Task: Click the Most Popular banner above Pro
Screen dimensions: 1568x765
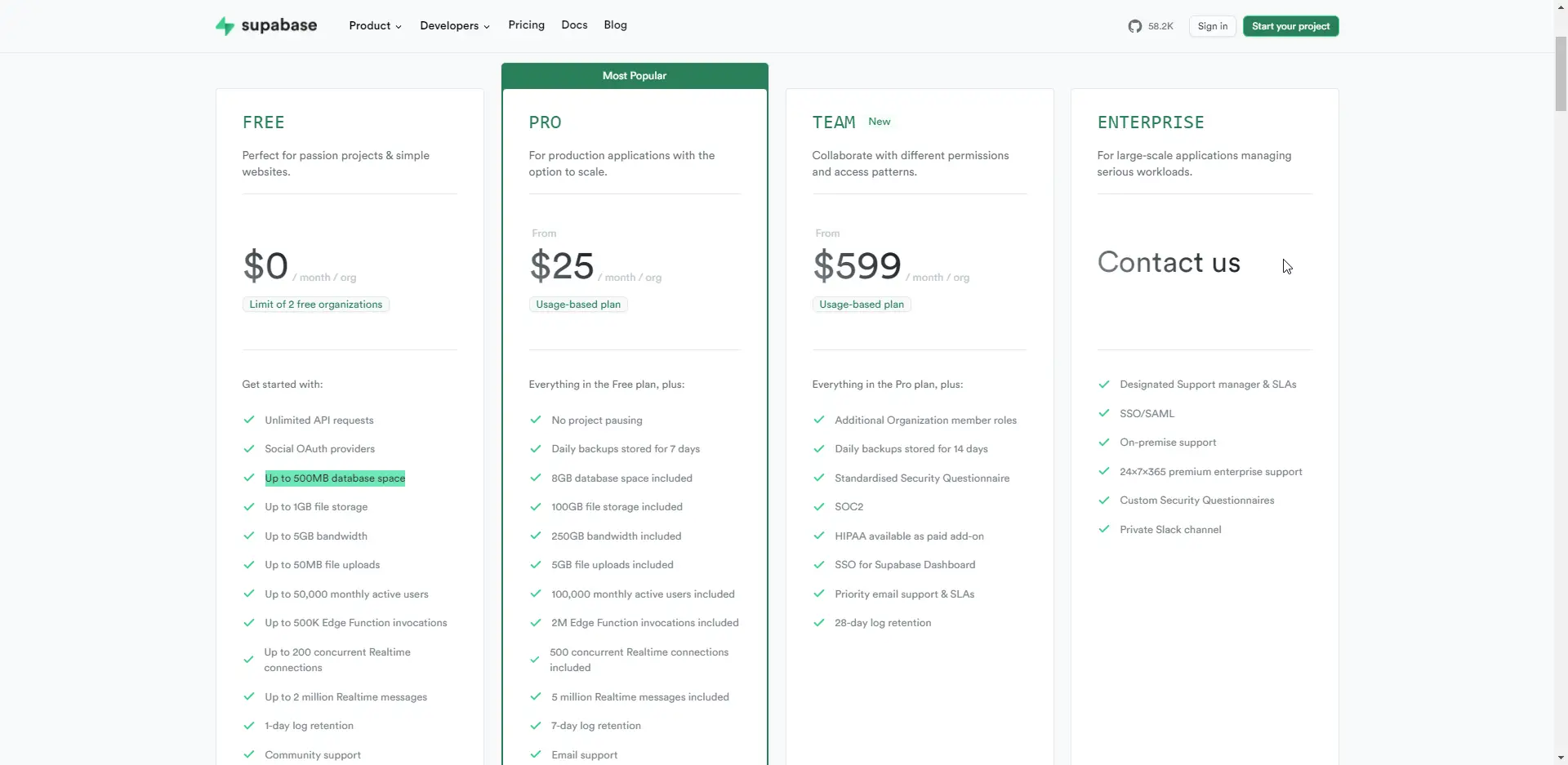Action: click(x=635, y=76)
